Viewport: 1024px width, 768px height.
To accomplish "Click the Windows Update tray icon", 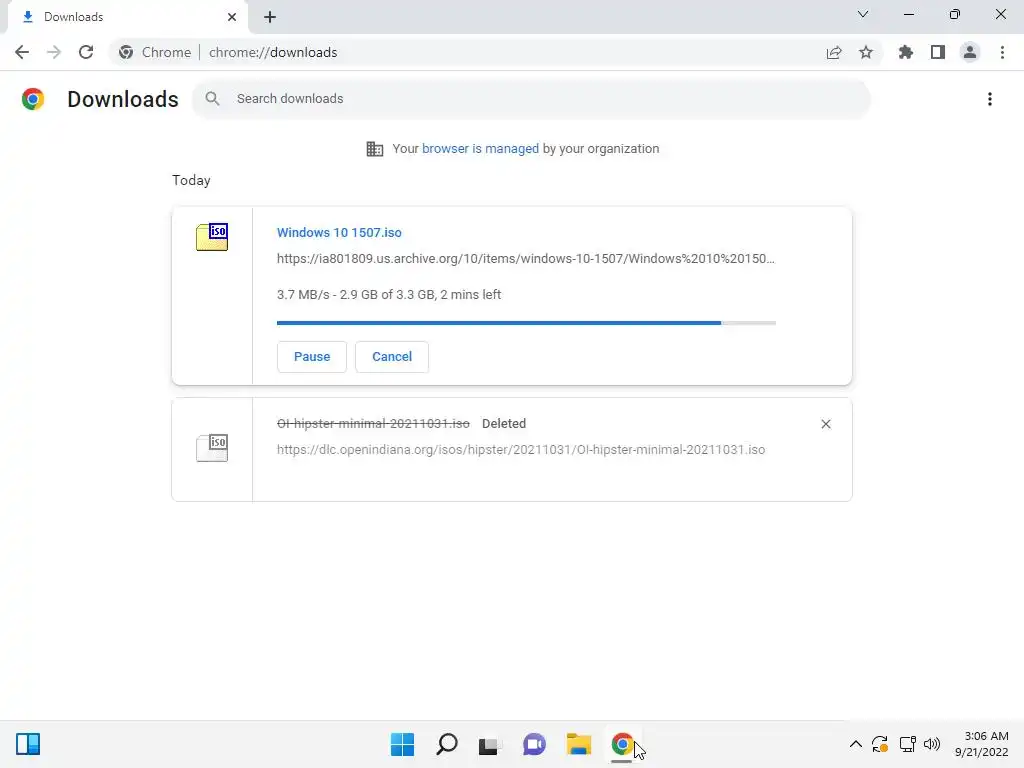I will pos(880,744).
